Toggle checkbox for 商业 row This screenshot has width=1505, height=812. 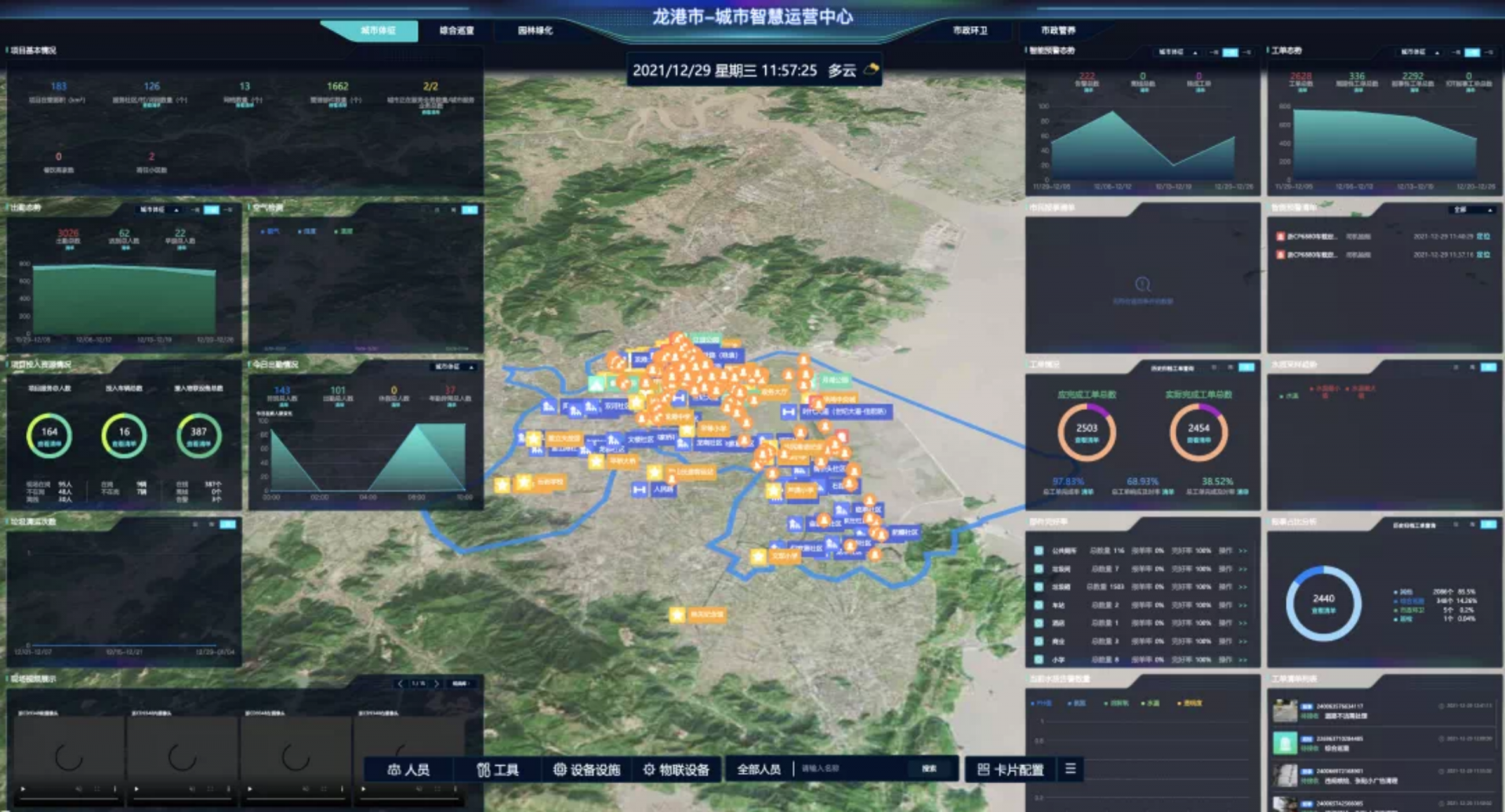click(x=1039, y=641)
